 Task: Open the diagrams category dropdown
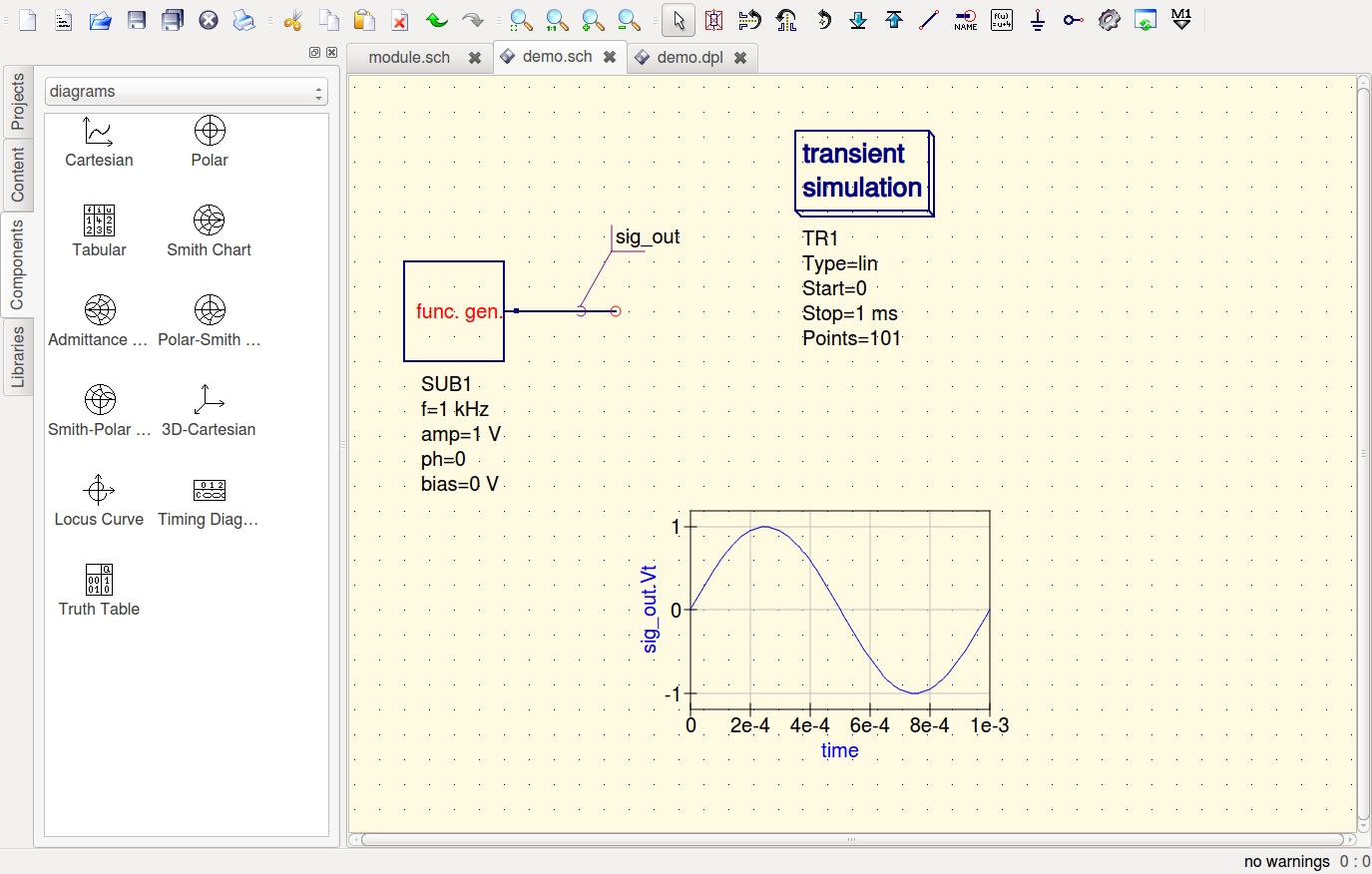pyautogui.click(x=187, y=92)
